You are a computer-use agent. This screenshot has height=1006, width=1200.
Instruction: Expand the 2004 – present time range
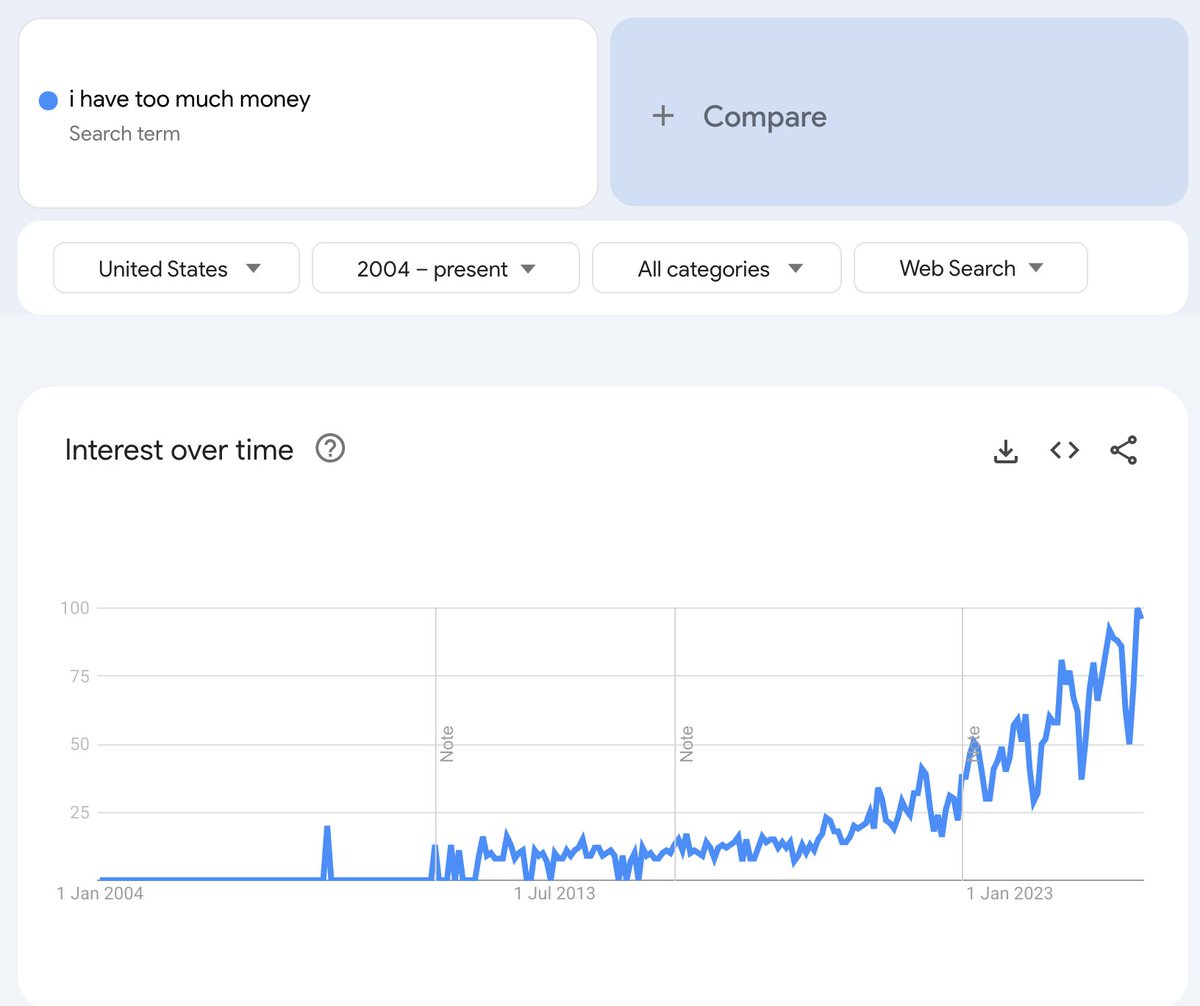tap(446, 268)
